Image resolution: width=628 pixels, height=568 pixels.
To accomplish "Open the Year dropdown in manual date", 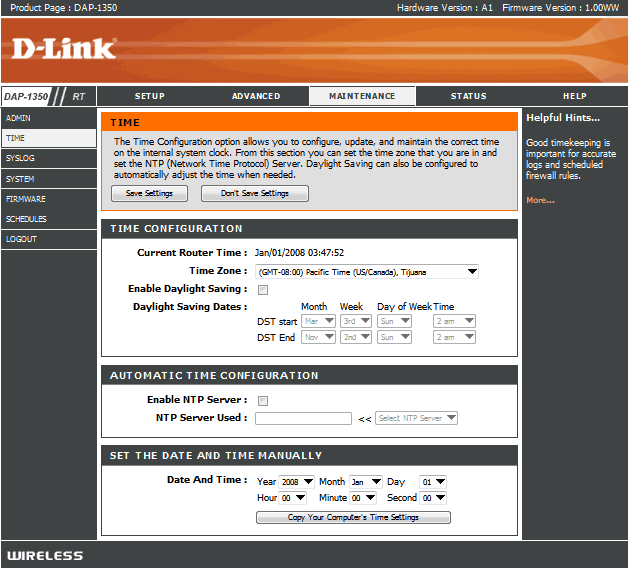I will click(297, 481).
